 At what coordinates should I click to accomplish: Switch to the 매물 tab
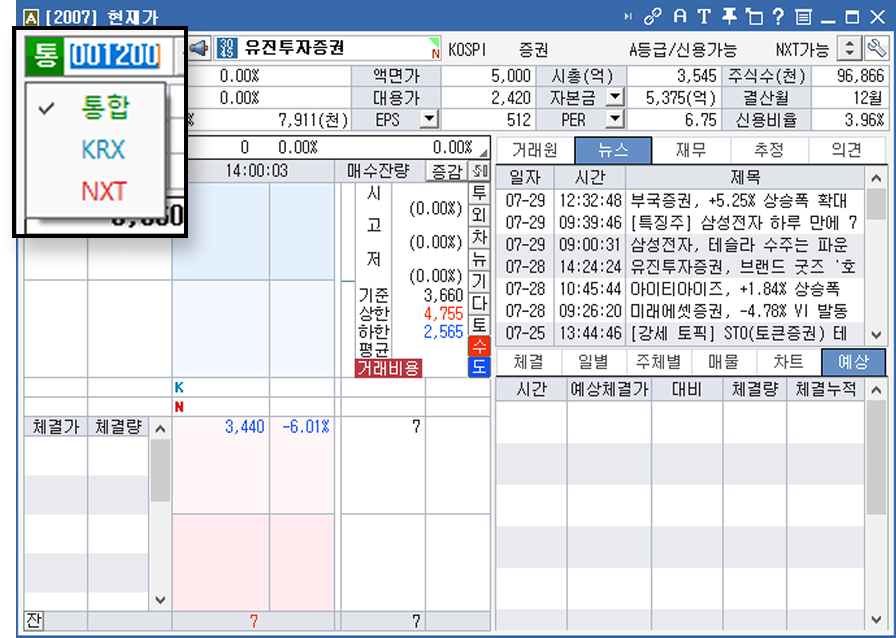pyautogui.click(x=723, y=362)
